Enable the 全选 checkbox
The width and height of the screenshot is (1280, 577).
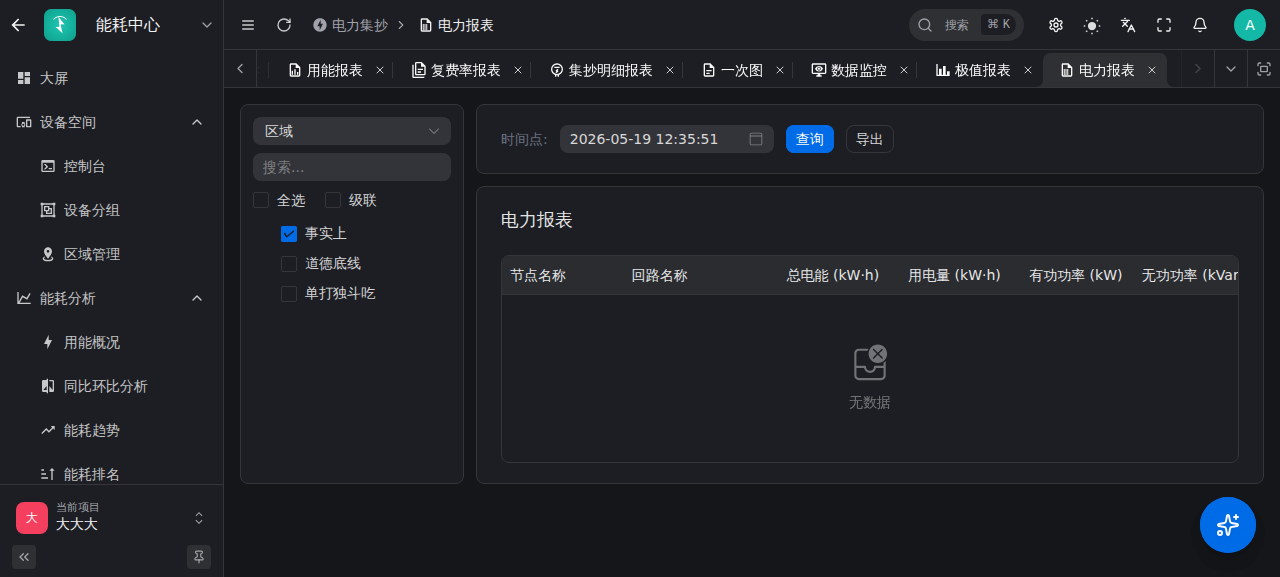(x=261, y=200)
